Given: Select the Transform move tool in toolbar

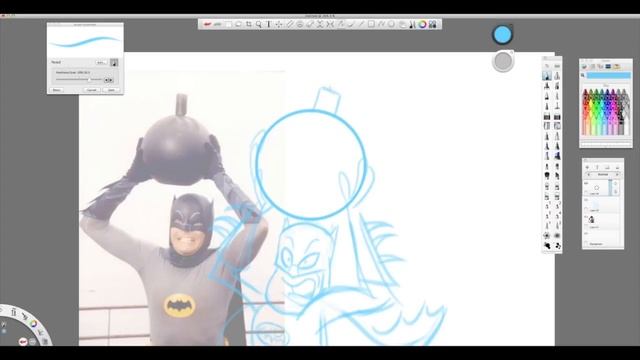Looking at the screenshot, I should pyautogui.click(x=279, y=24).
